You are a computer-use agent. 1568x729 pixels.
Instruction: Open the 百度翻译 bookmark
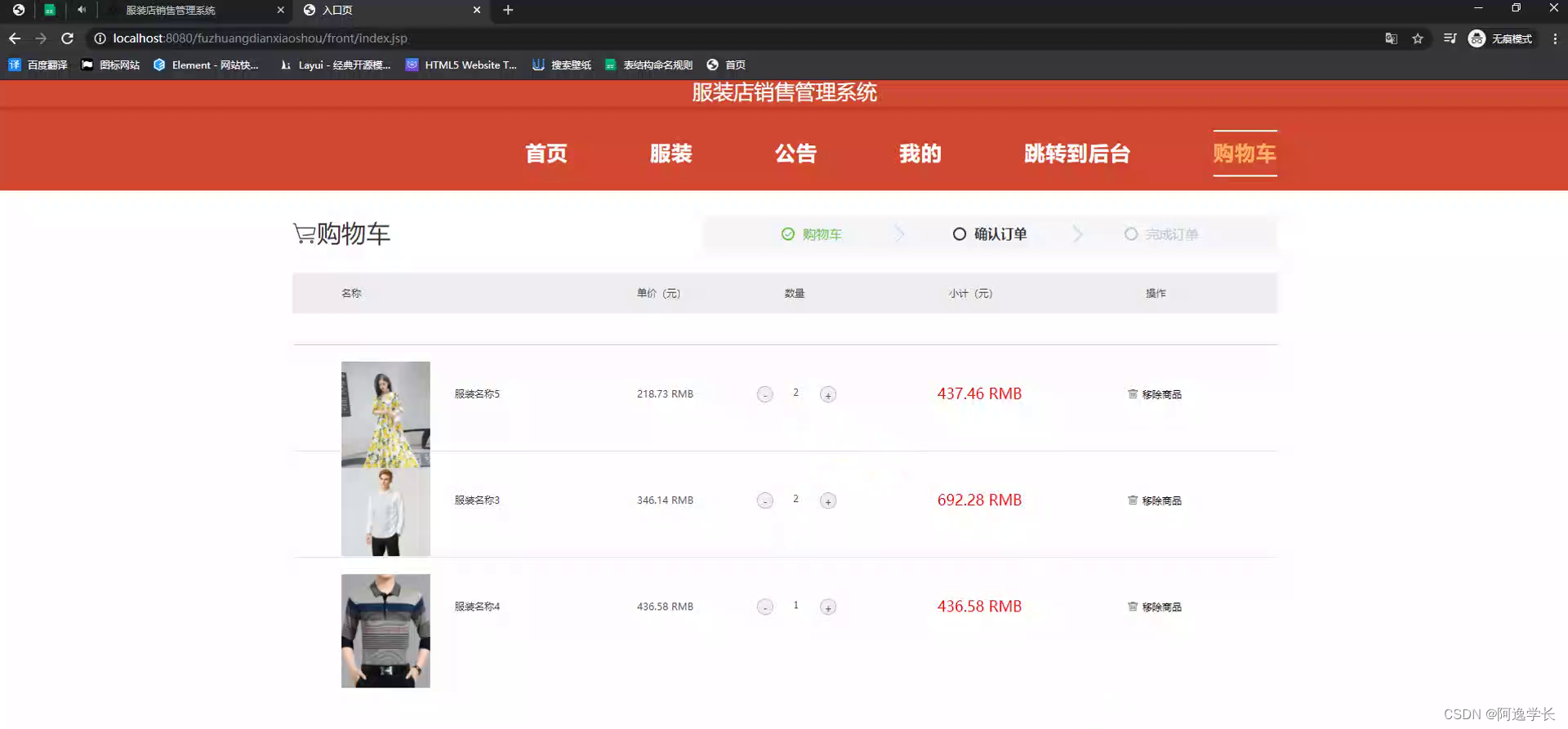(x=38, y=64)
